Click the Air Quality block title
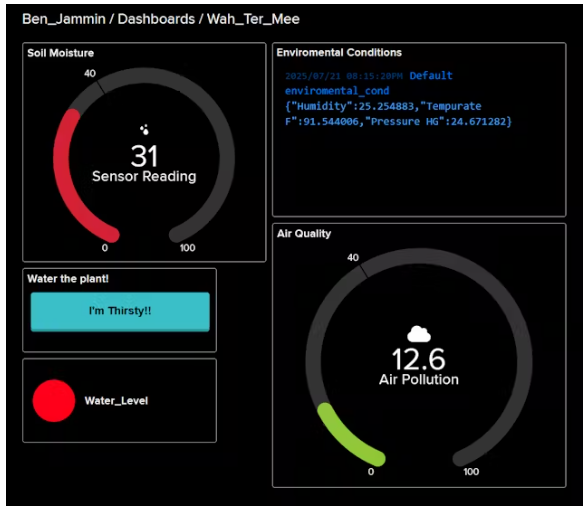 point(304,234)
